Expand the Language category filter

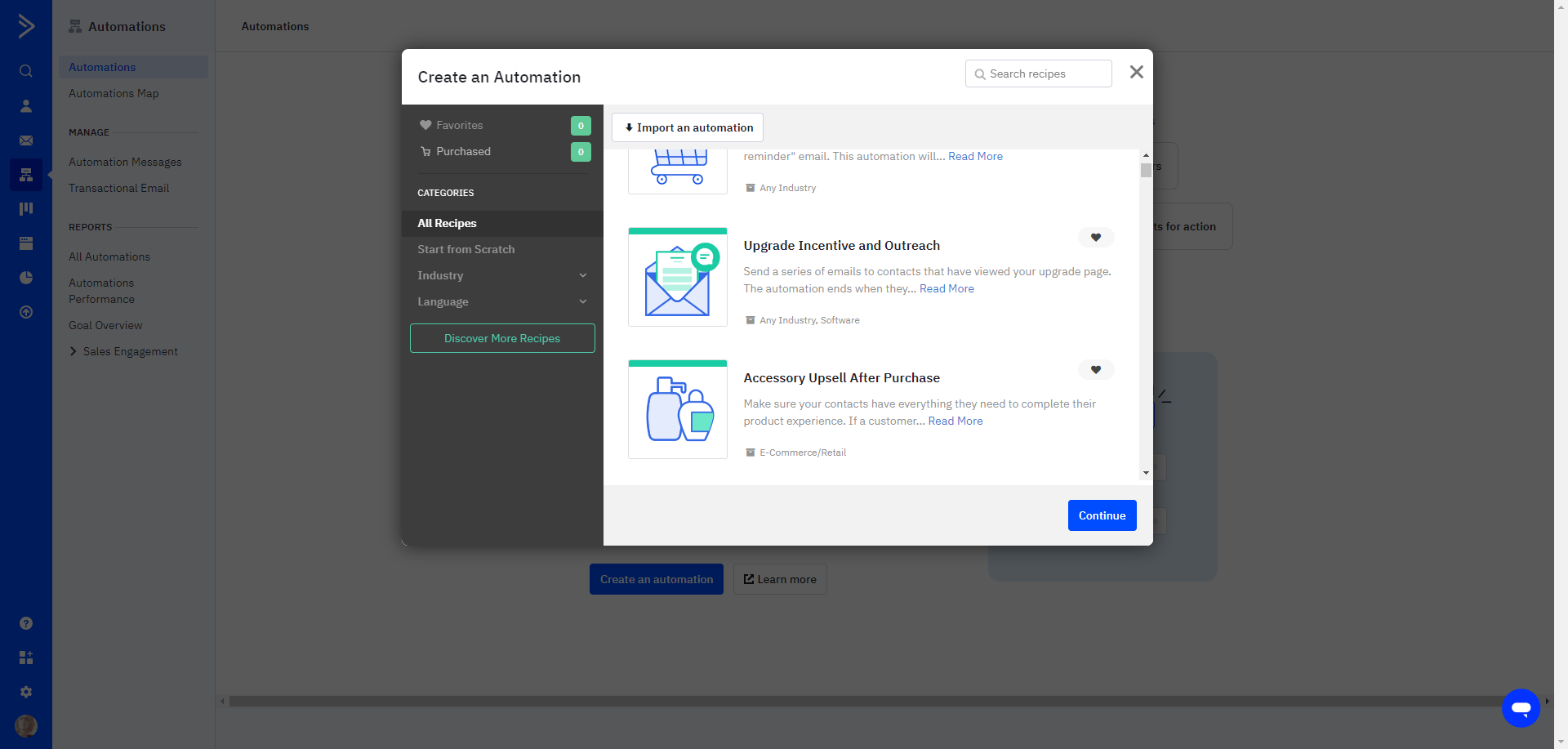pos(501,301)
